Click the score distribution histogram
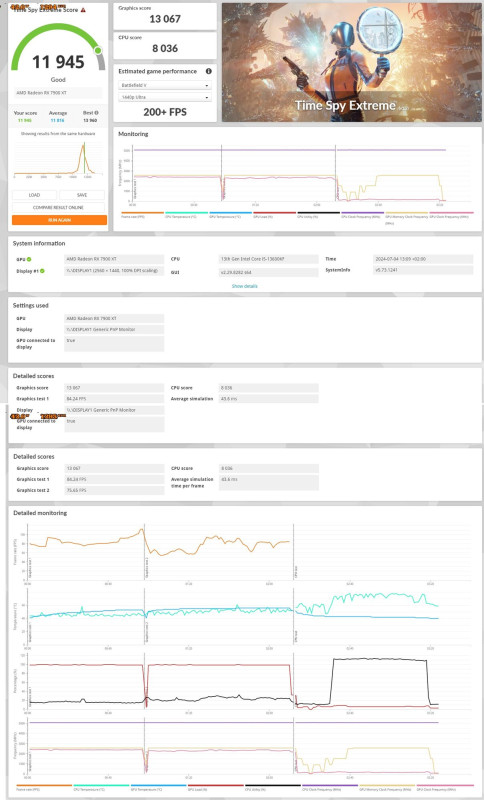Viewport: 484px width, 800px height. point(58,159)
